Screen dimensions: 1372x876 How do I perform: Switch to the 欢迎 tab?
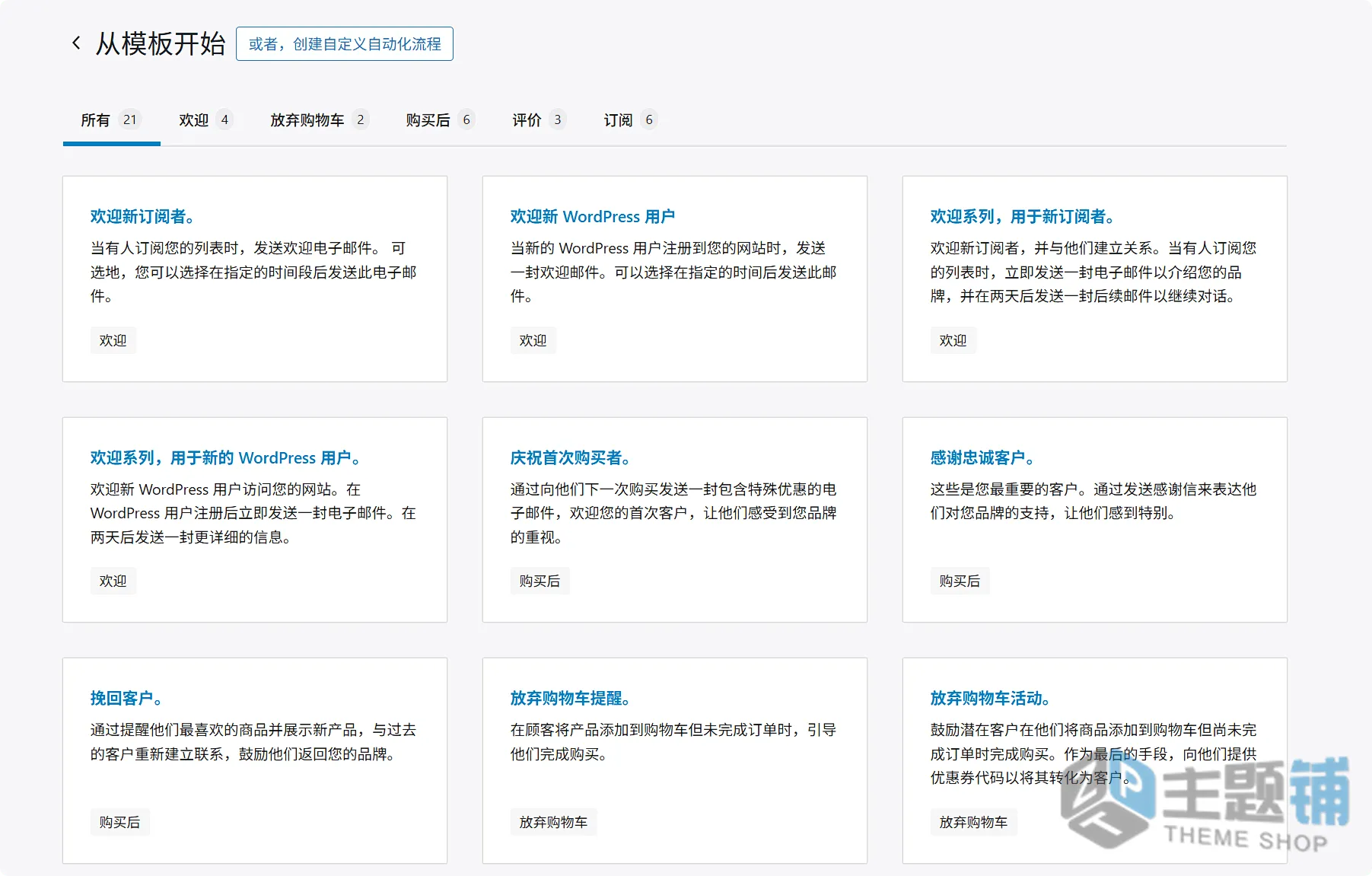[205, 120]
